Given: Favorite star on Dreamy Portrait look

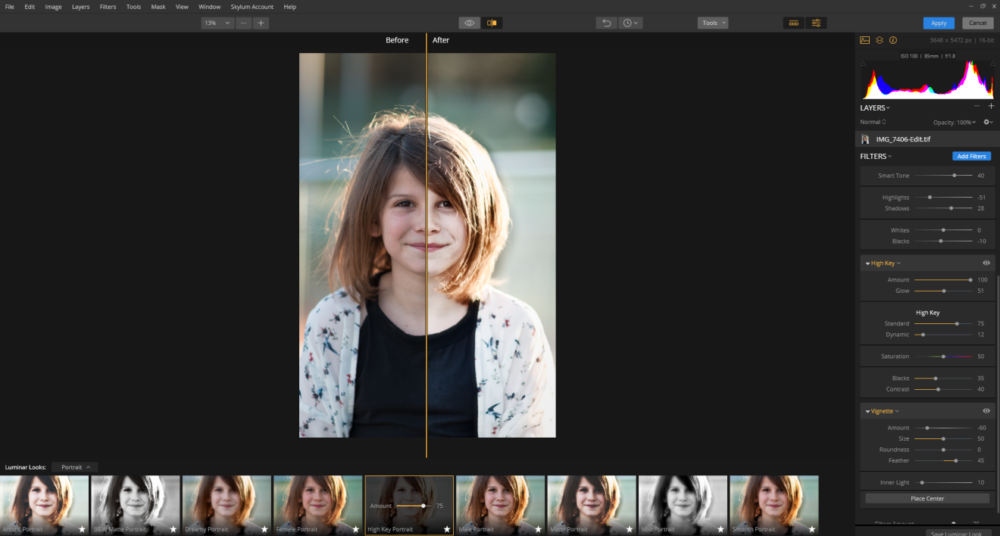Looking at the screenshot, I should tap(264, 529).
